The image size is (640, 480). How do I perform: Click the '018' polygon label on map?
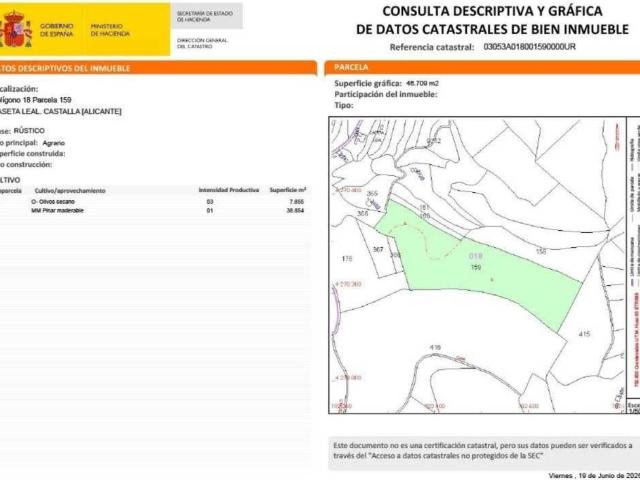(476, 256)
